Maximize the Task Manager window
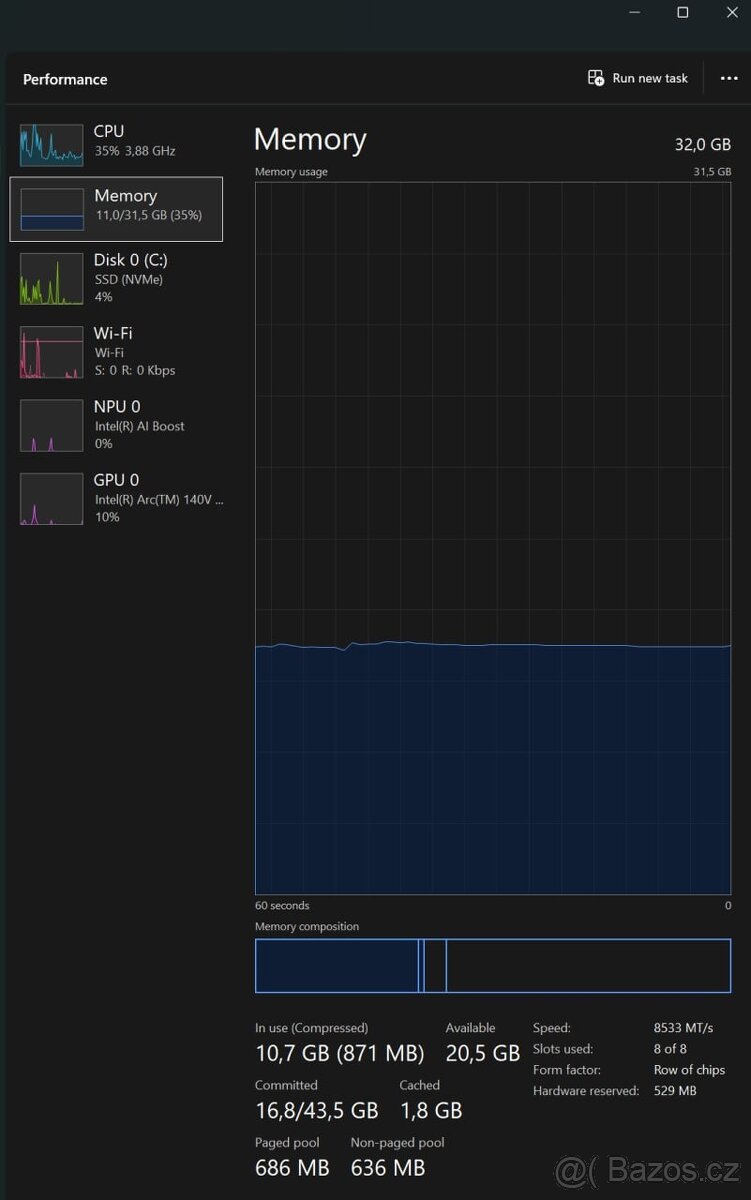Viewport: 751px width, 1200px height. tap(683, 12)
